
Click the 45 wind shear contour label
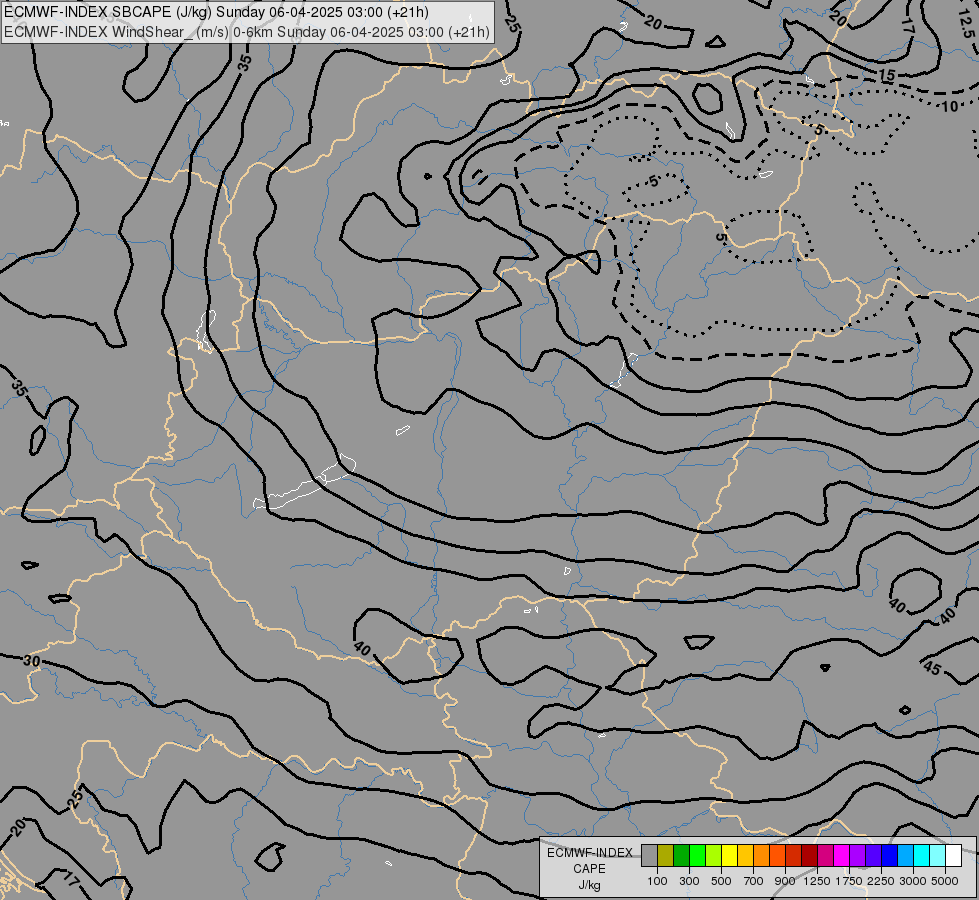932,668
